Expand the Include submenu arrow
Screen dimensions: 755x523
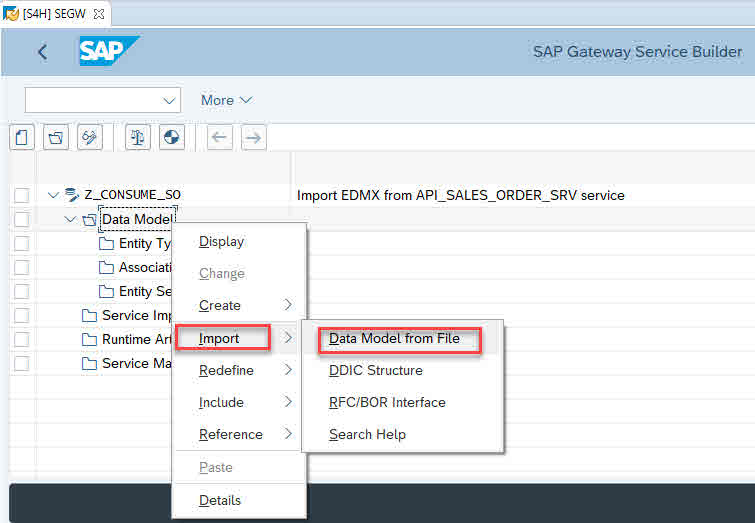288,402
